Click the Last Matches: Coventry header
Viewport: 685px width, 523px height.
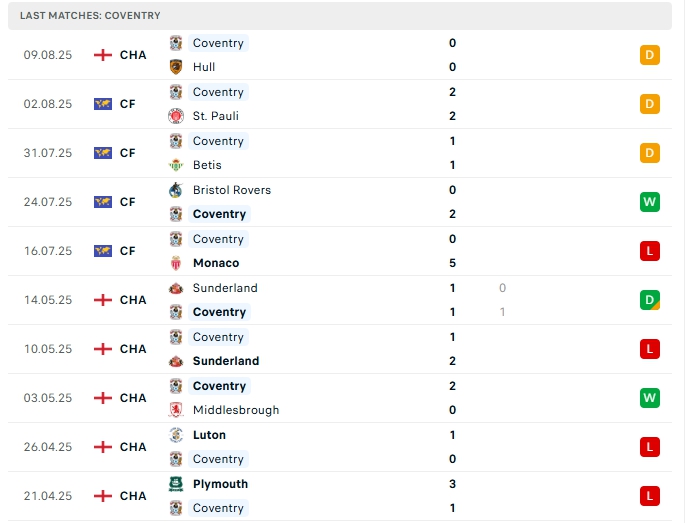coord(90,16)
